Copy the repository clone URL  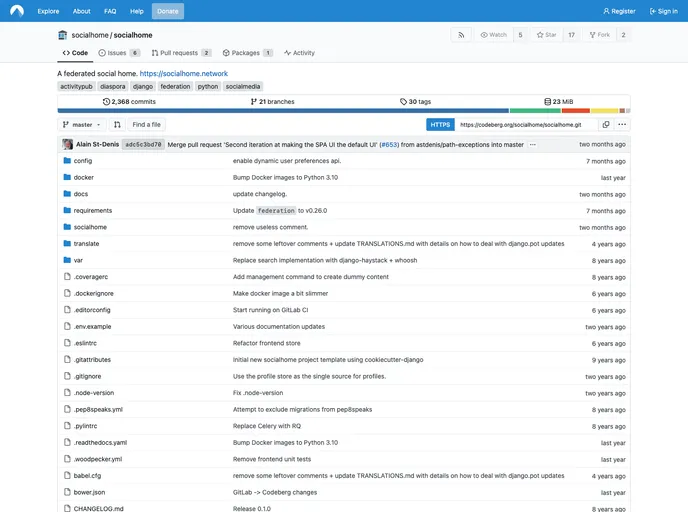tap(606, 125)
